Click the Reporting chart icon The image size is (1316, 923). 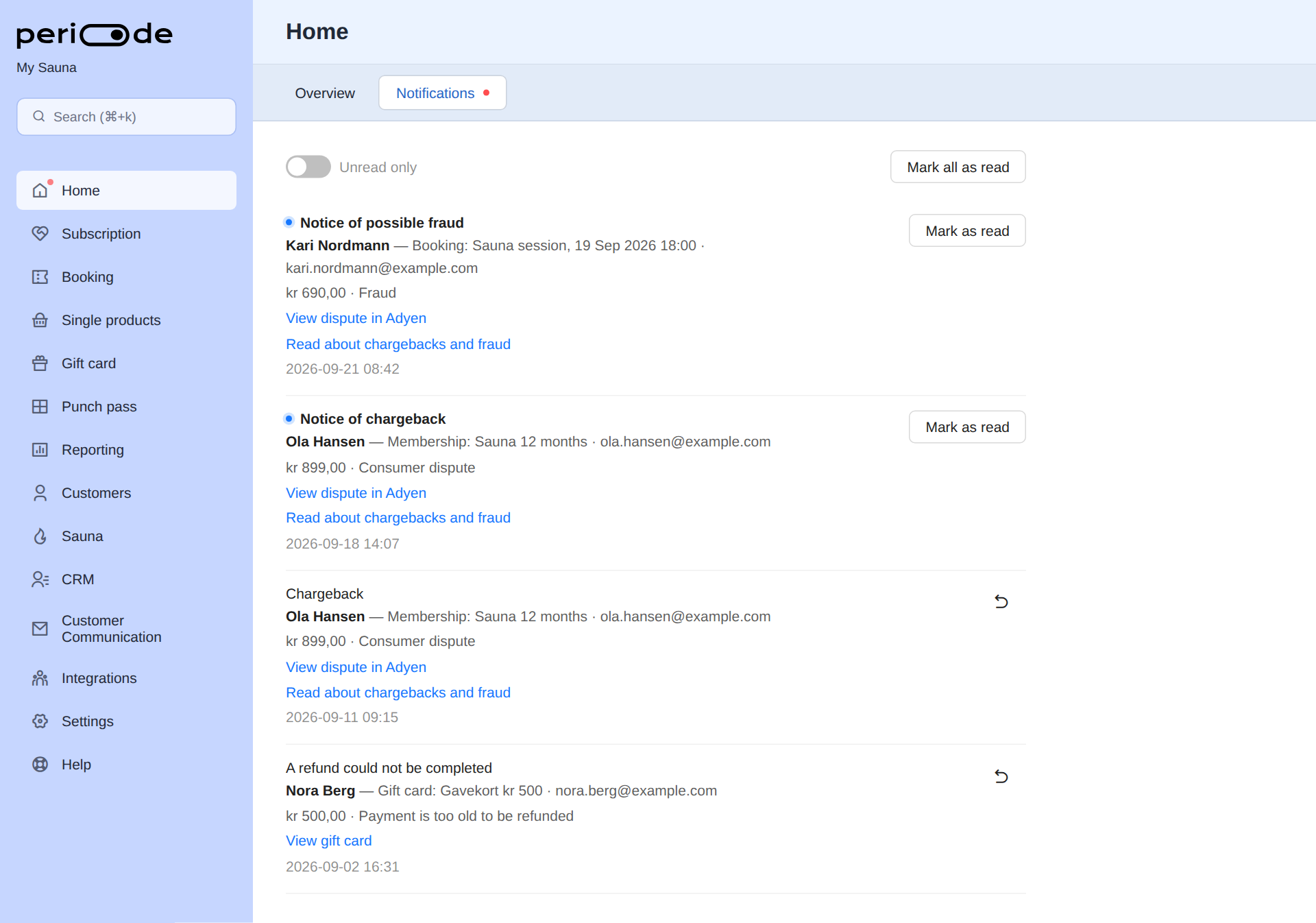[40, 450]
